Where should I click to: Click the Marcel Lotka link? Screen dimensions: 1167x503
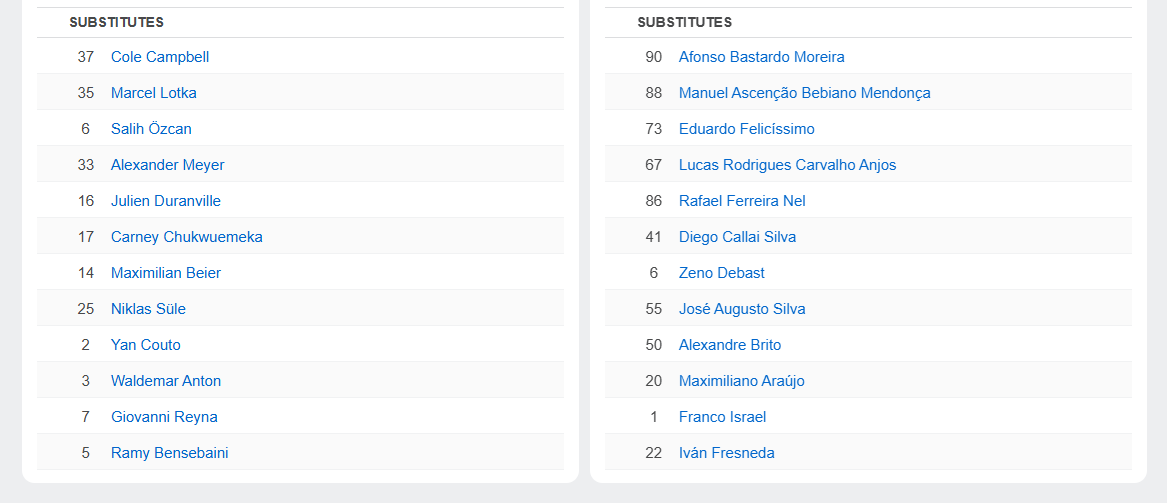(153, 93)
